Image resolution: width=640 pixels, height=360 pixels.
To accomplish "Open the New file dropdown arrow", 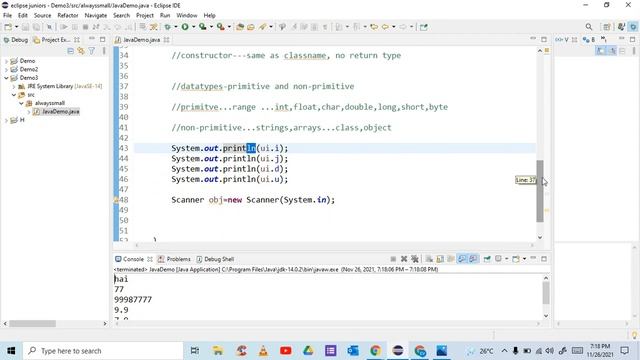I will coord(16,27).
